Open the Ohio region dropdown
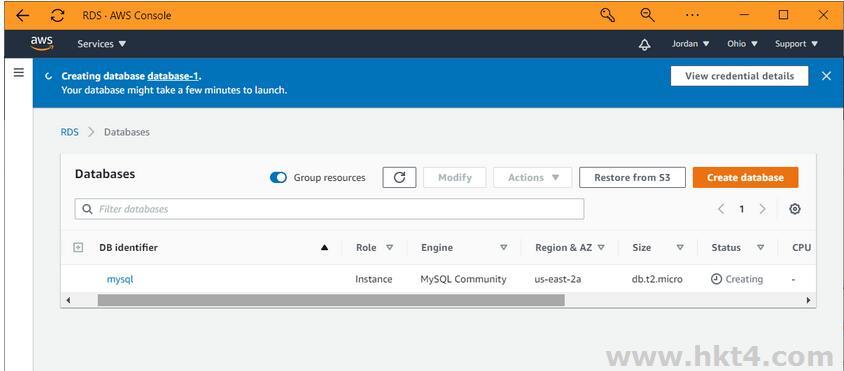The image size is (844, 371). pos(742,44)
